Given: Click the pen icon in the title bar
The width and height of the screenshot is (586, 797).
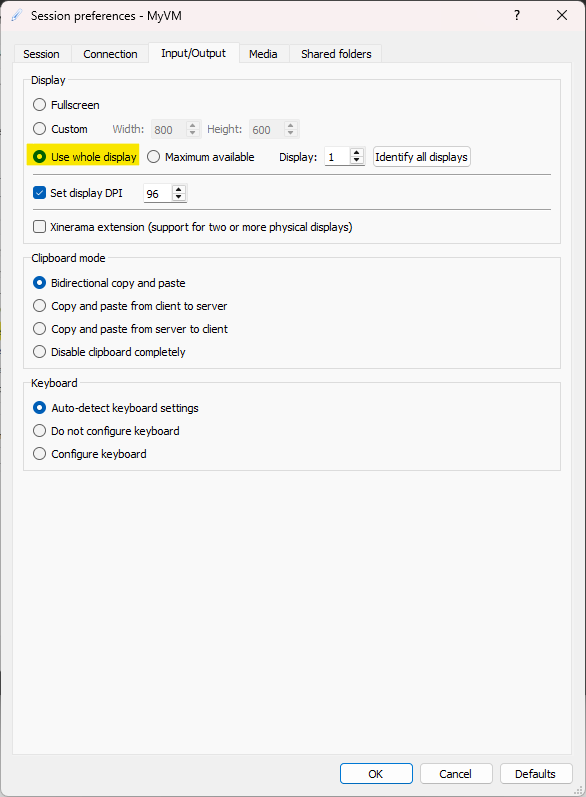Looking at the screenshot, I should click(17, 16).
